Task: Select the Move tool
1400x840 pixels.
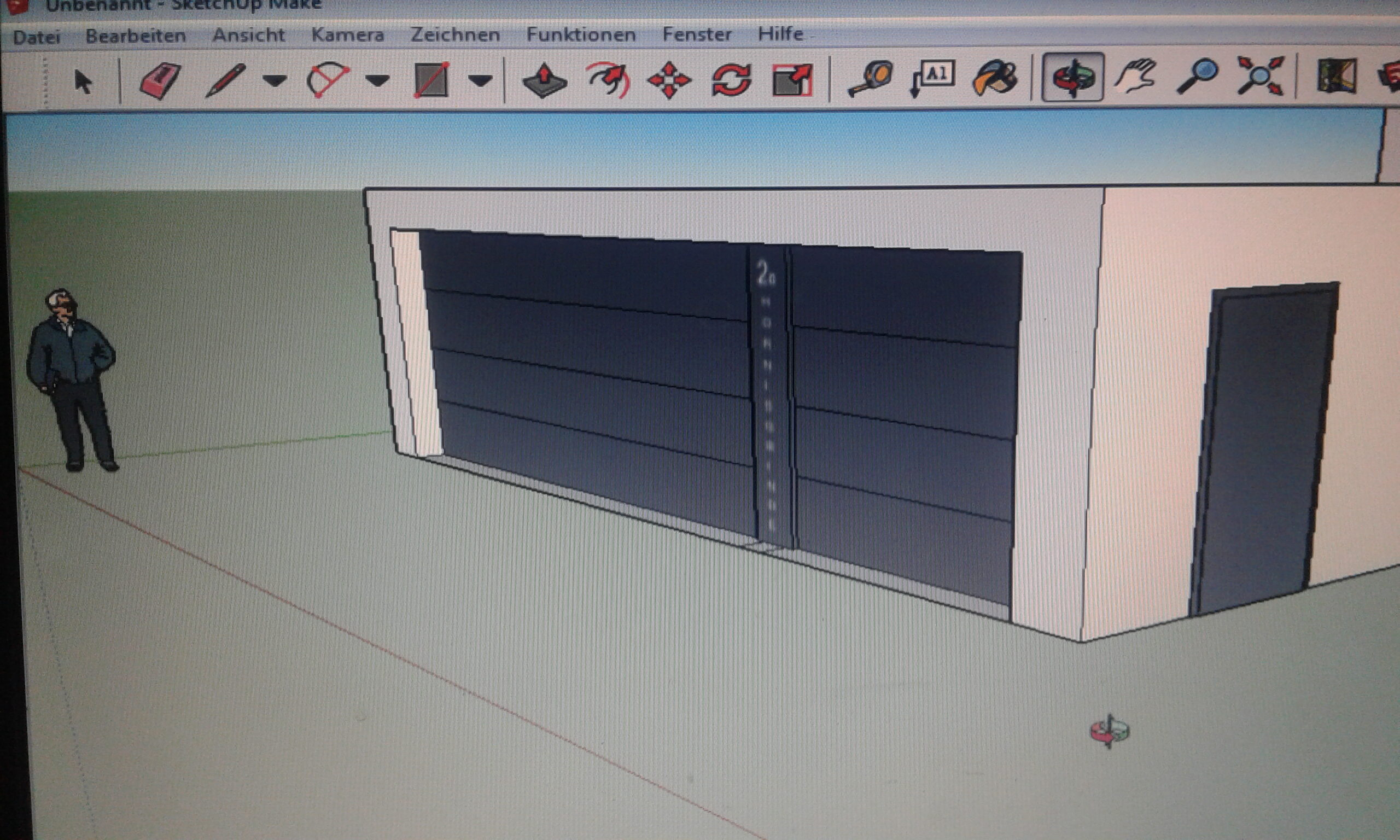Action: [669, 80]
